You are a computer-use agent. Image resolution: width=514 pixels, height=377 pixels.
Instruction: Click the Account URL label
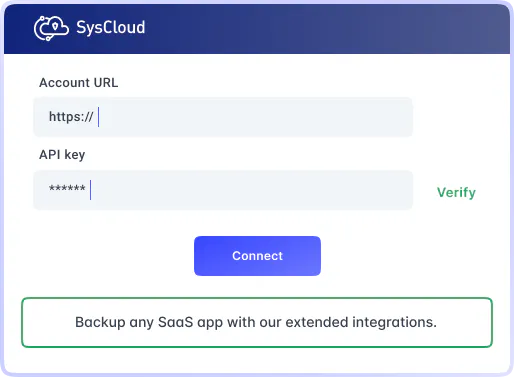(79, 83)
